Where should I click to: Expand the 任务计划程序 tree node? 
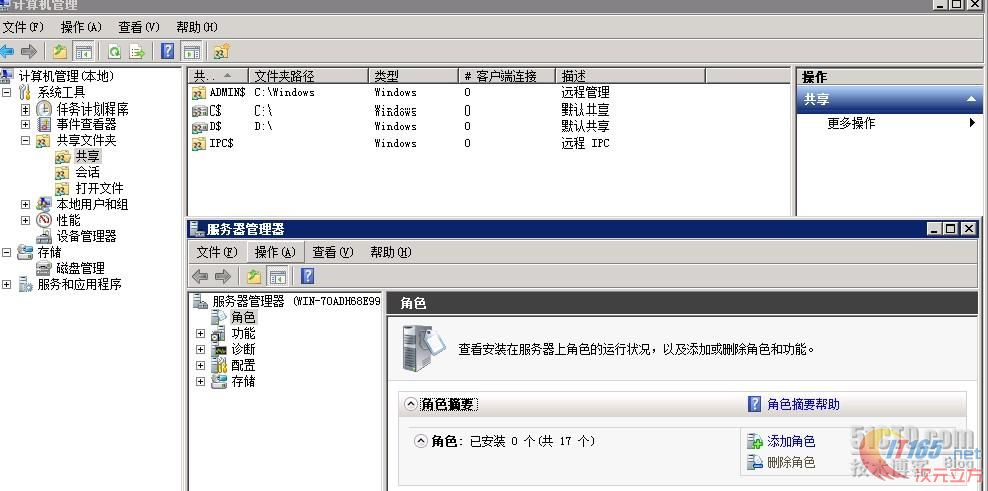click(x=25, y=109)
